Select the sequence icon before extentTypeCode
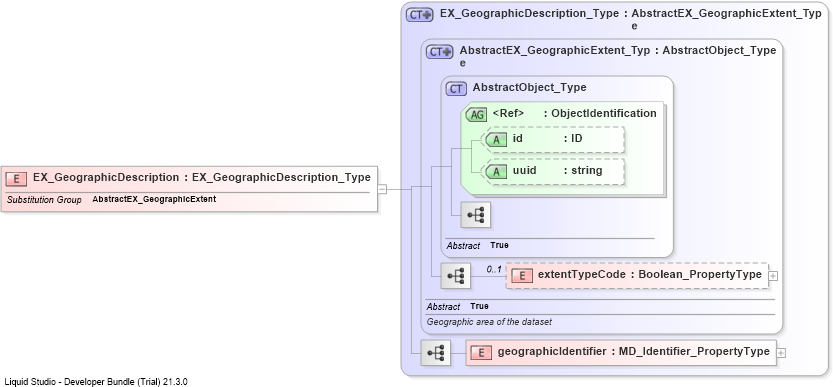Viewport: 833px width, 387px height. click(456, 275)
